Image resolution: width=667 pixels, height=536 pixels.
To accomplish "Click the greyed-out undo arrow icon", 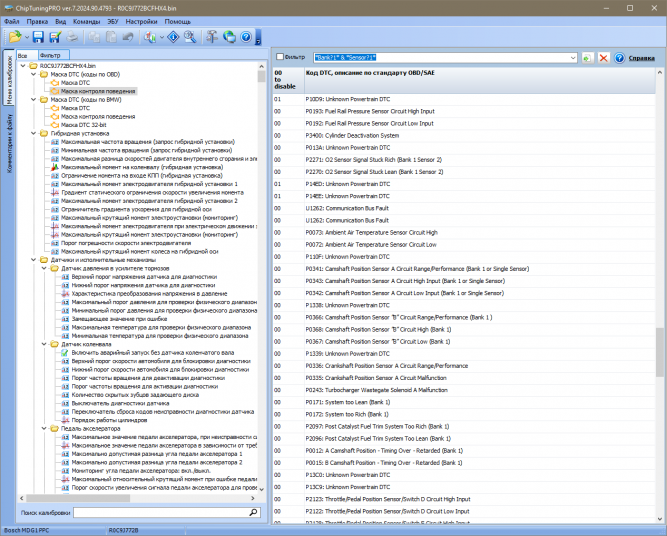I will 128,37.
